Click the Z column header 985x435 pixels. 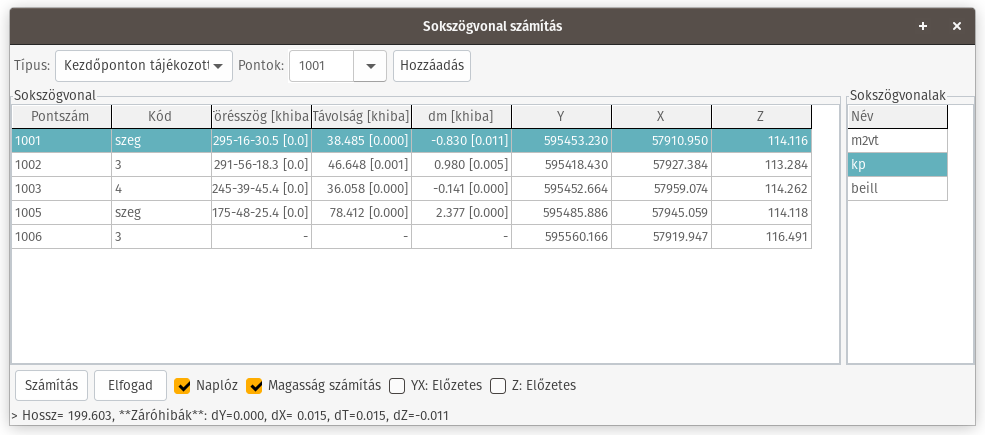click(x=761, y=117)
